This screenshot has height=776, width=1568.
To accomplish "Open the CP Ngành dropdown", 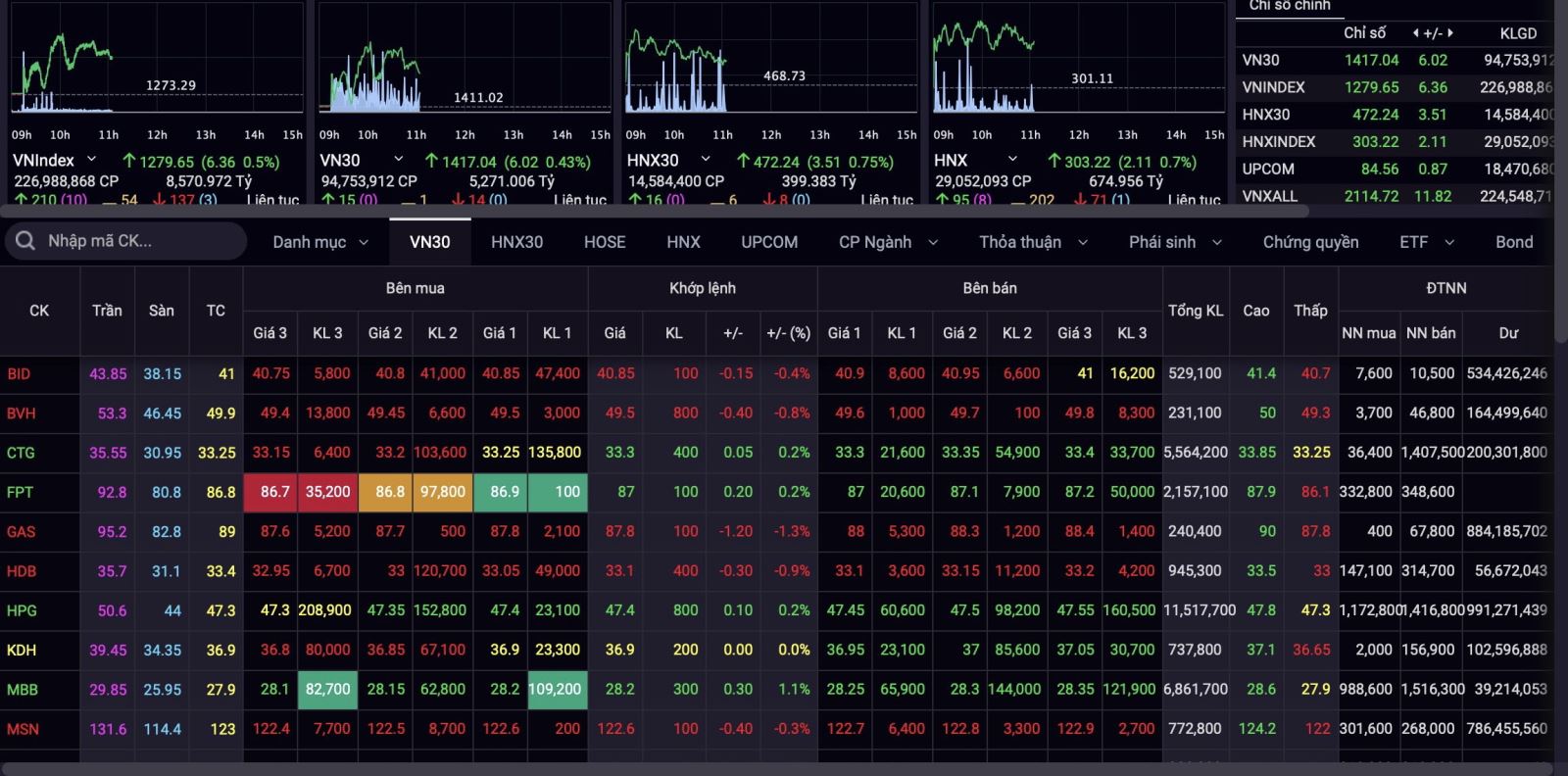I will (x=888, y=242).
